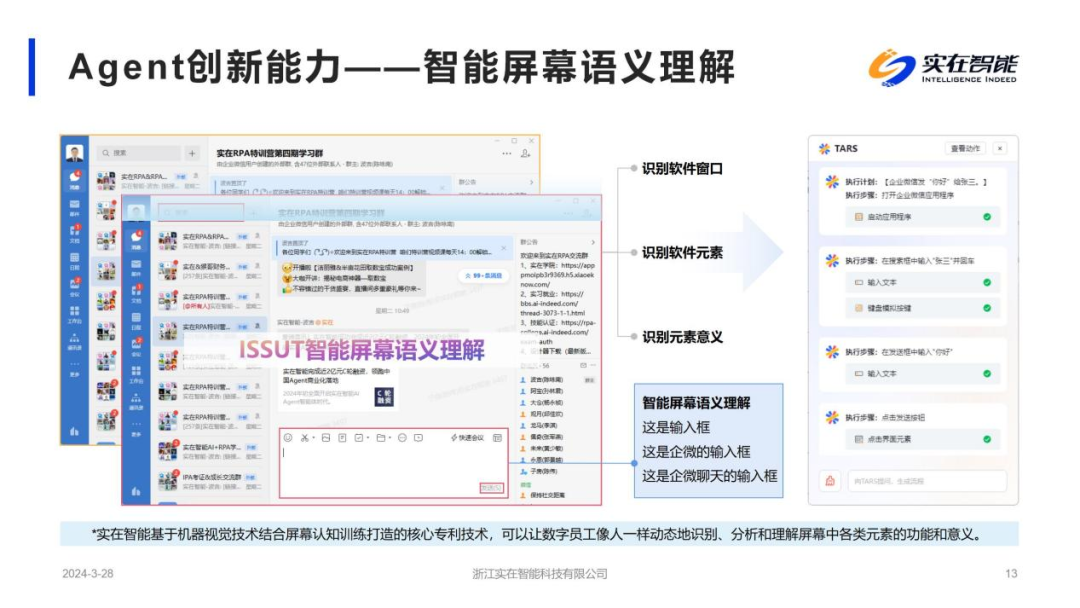Open 文档 in the back WeCom window sidebar
The width and height of the screenshot is (1080, 608).
click(x=74, y=233)
